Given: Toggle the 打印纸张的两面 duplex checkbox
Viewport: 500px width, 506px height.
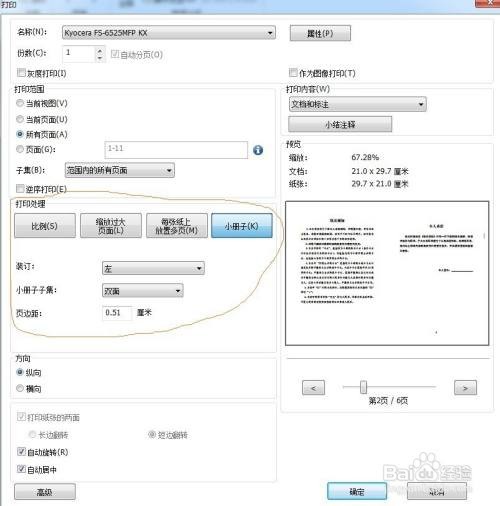Looking at the screenshot, I should click(21, 417).
